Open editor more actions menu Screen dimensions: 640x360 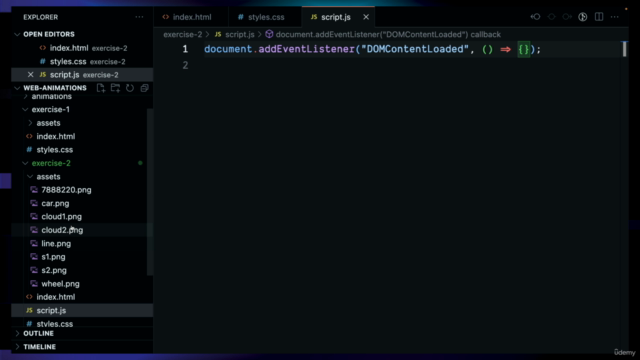point(615,17)
